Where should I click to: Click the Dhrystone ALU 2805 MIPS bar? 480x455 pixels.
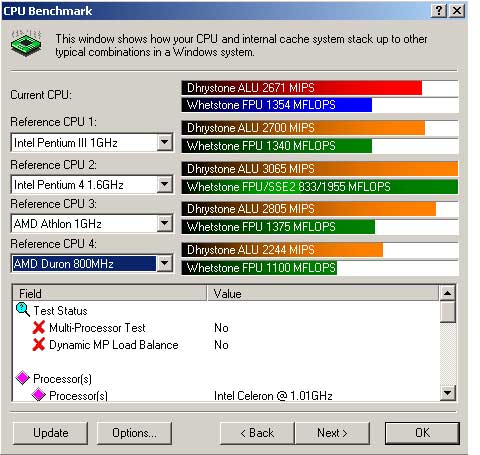309,209
